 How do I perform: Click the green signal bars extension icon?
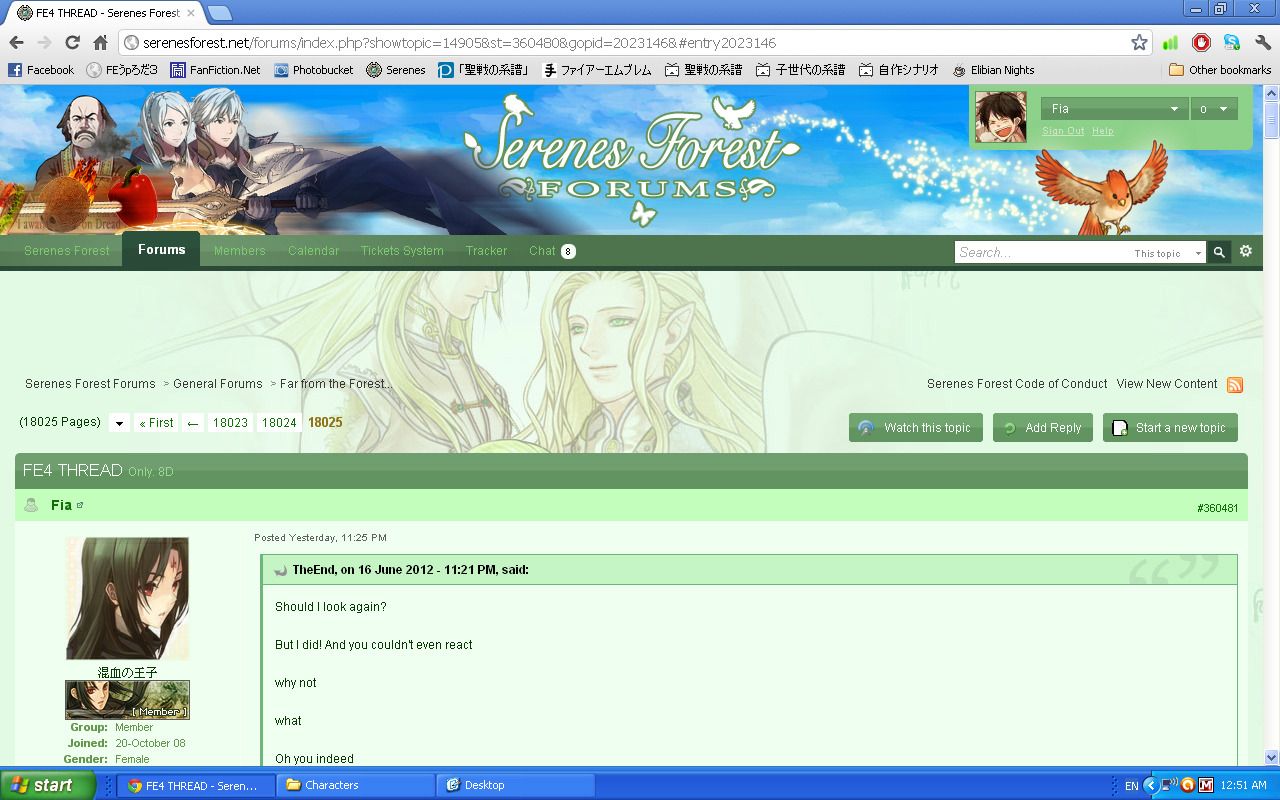tap(1170, 42)
